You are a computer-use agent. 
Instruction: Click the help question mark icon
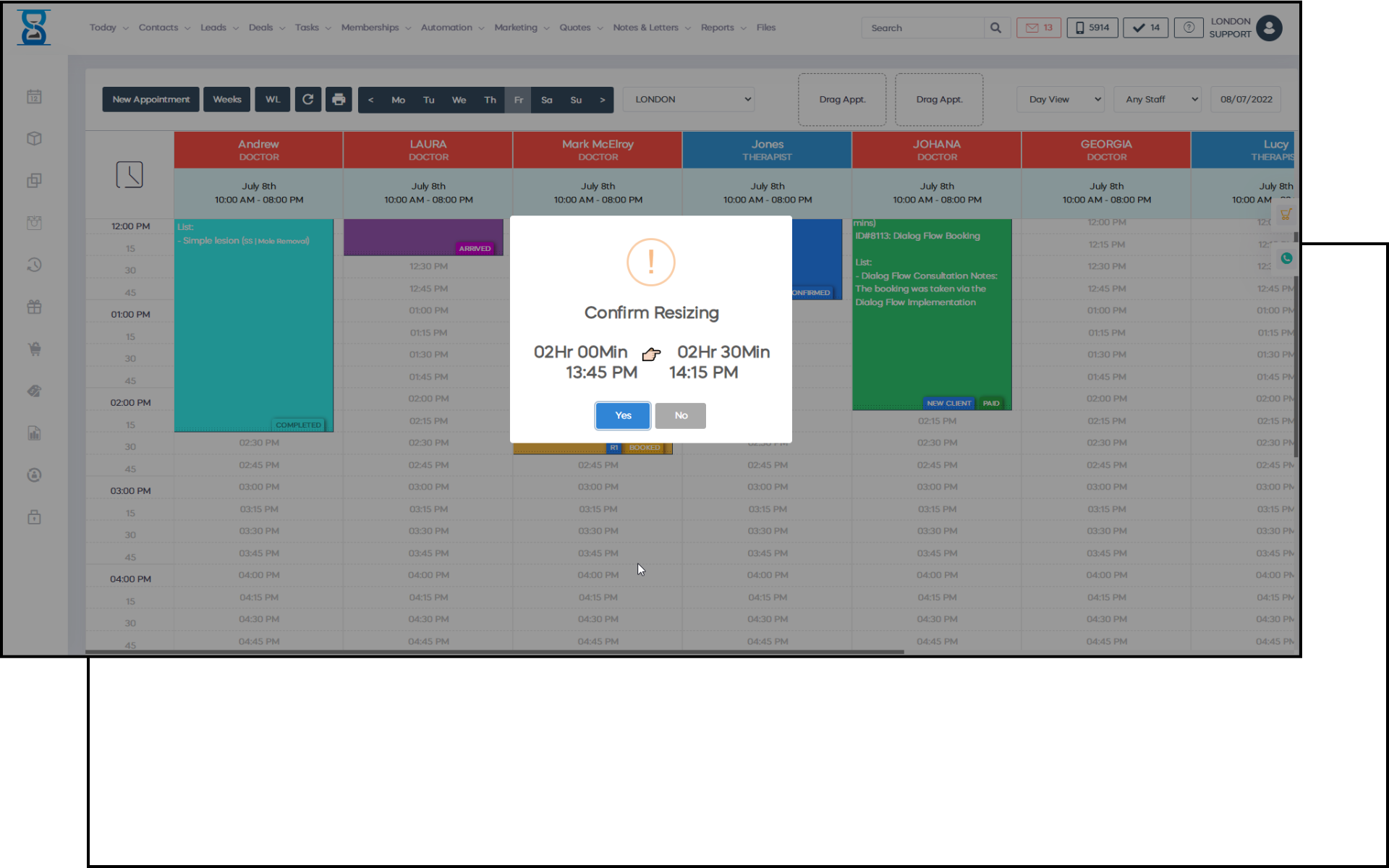[x=1188, y=28]
